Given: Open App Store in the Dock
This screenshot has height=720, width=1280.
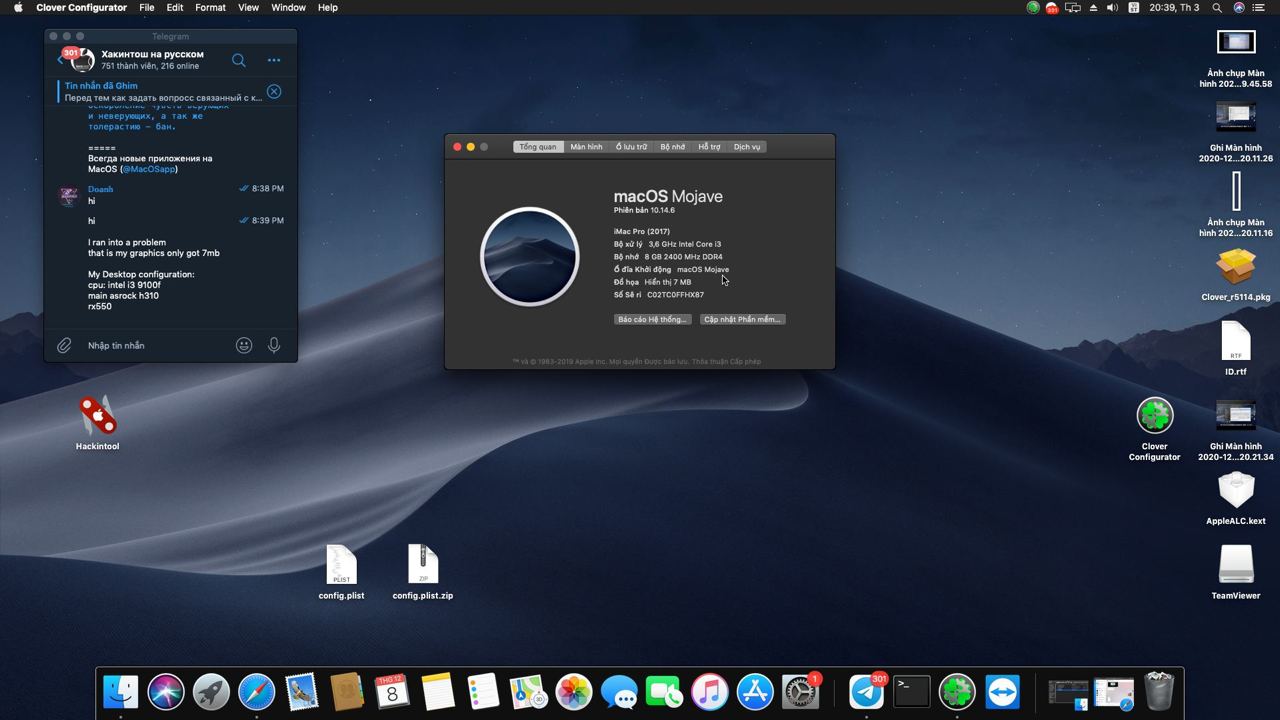Looking at the screenshot, I should [755, 692].
